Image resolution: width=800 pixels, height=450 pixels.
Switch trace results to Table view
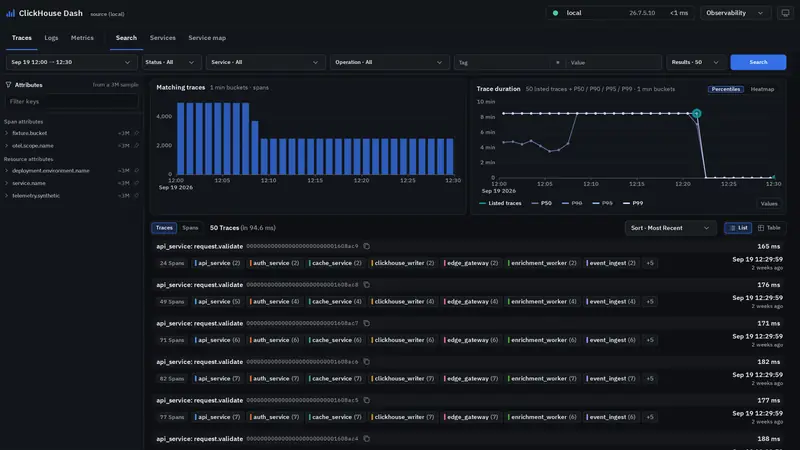click(769, 228)
